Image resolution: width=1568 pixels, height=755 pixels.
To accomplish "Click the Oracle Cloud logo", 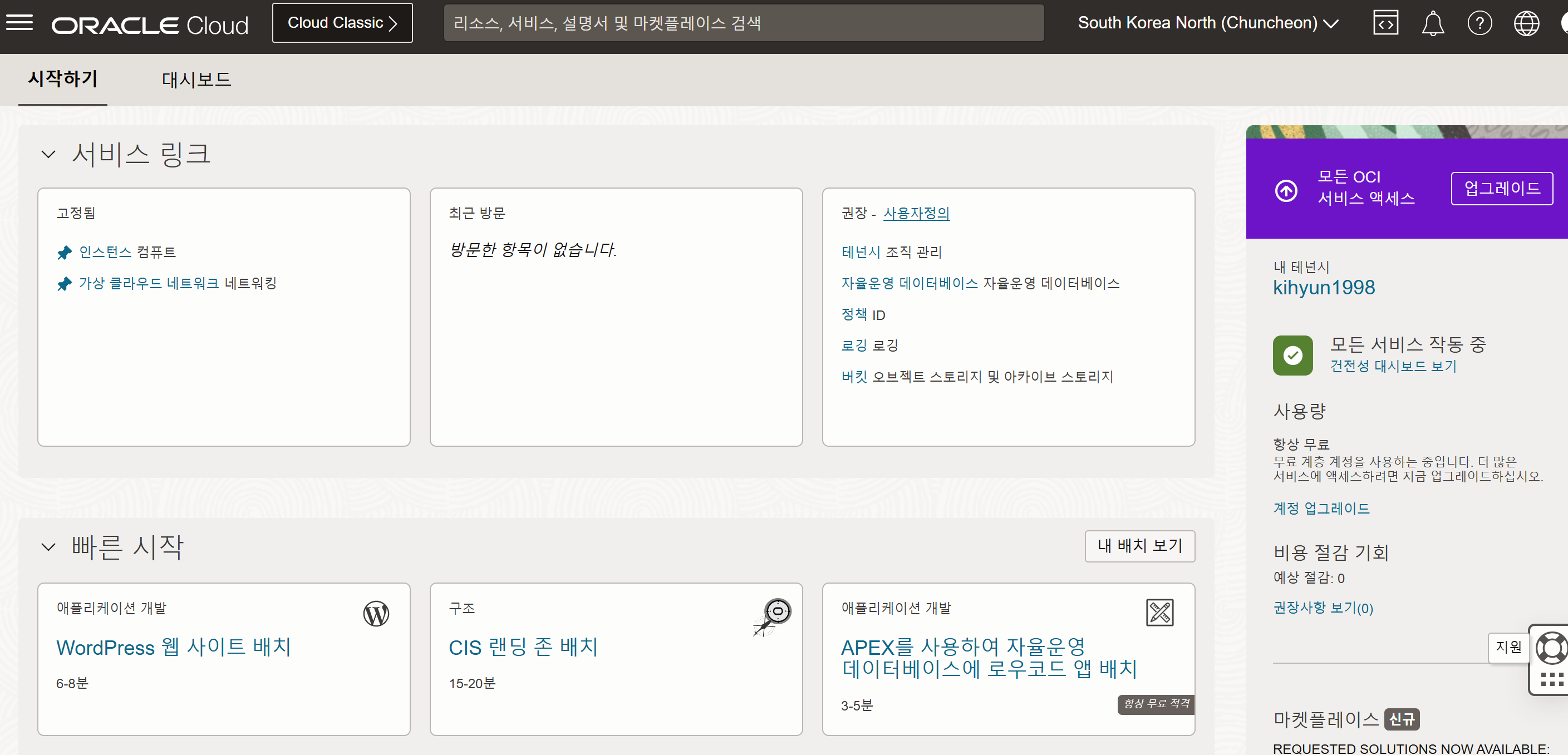I will pos(150,24).
